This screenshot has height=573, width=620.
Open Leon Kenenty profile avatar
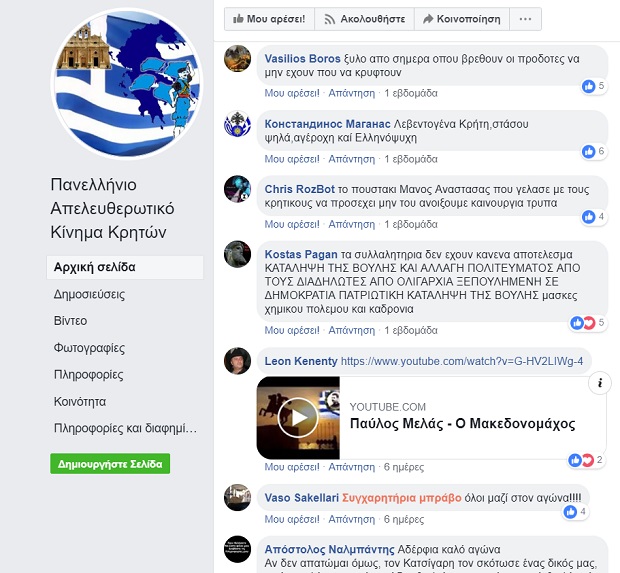[237, 361]
